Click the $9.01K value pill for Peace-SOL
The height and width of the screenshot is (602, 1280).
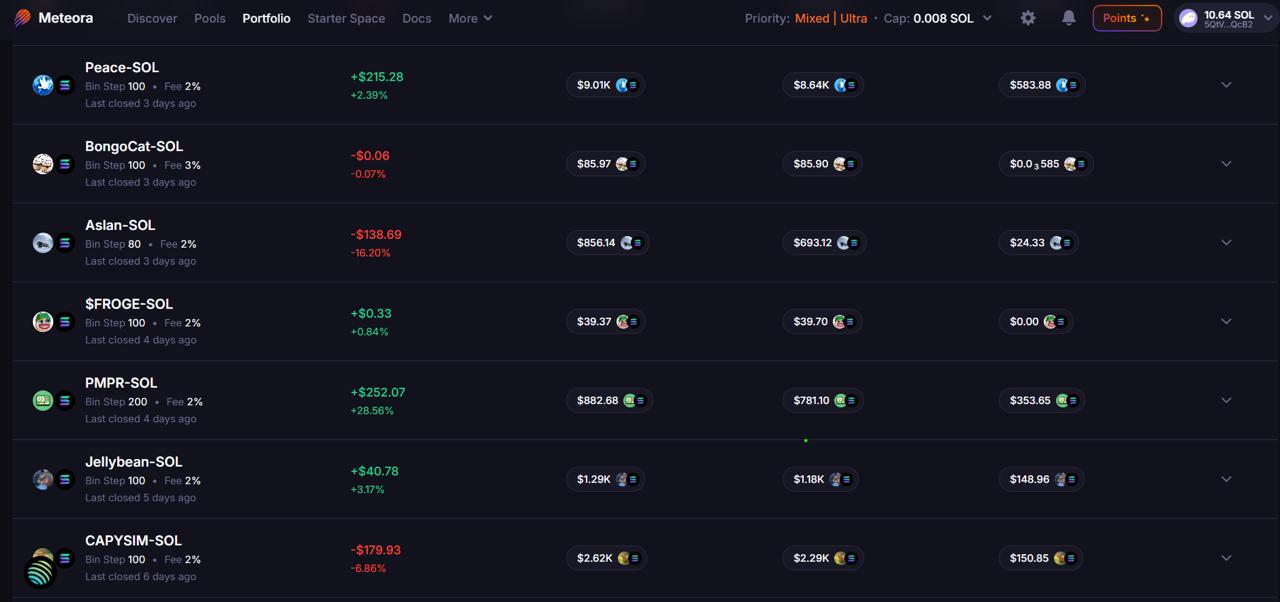605,85
